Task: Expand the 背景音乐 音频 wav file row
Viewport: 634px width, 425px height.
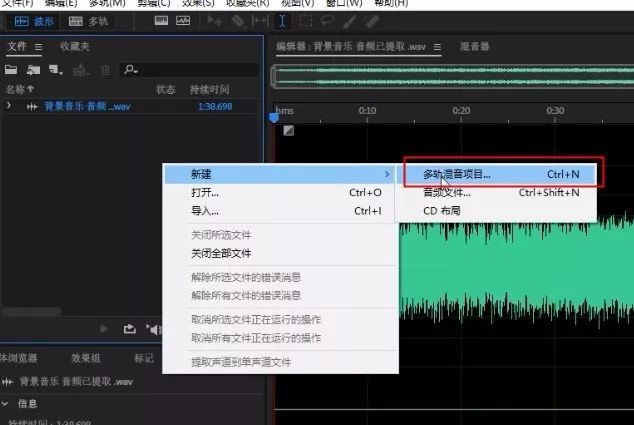Action: (x=9, y=106)
